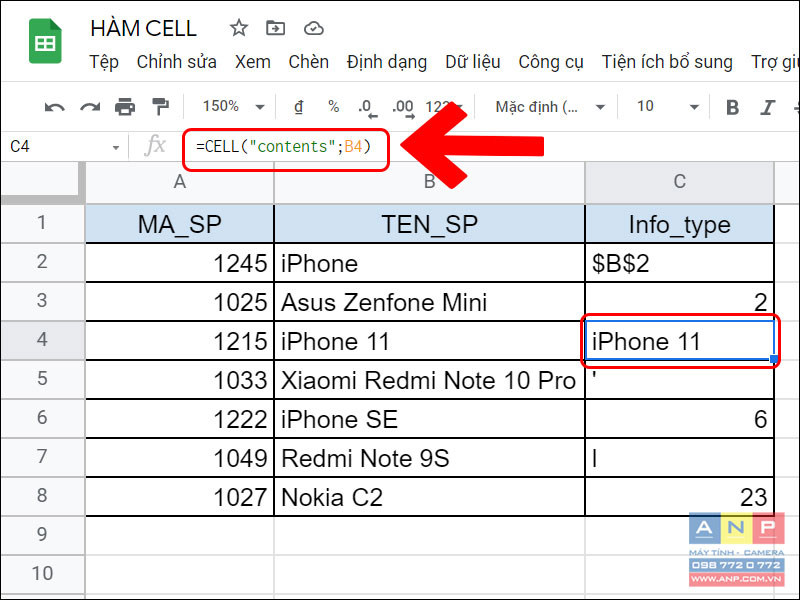Undo the last action
This screenshot has width=800, height=600.
click(x=55, y=107)
